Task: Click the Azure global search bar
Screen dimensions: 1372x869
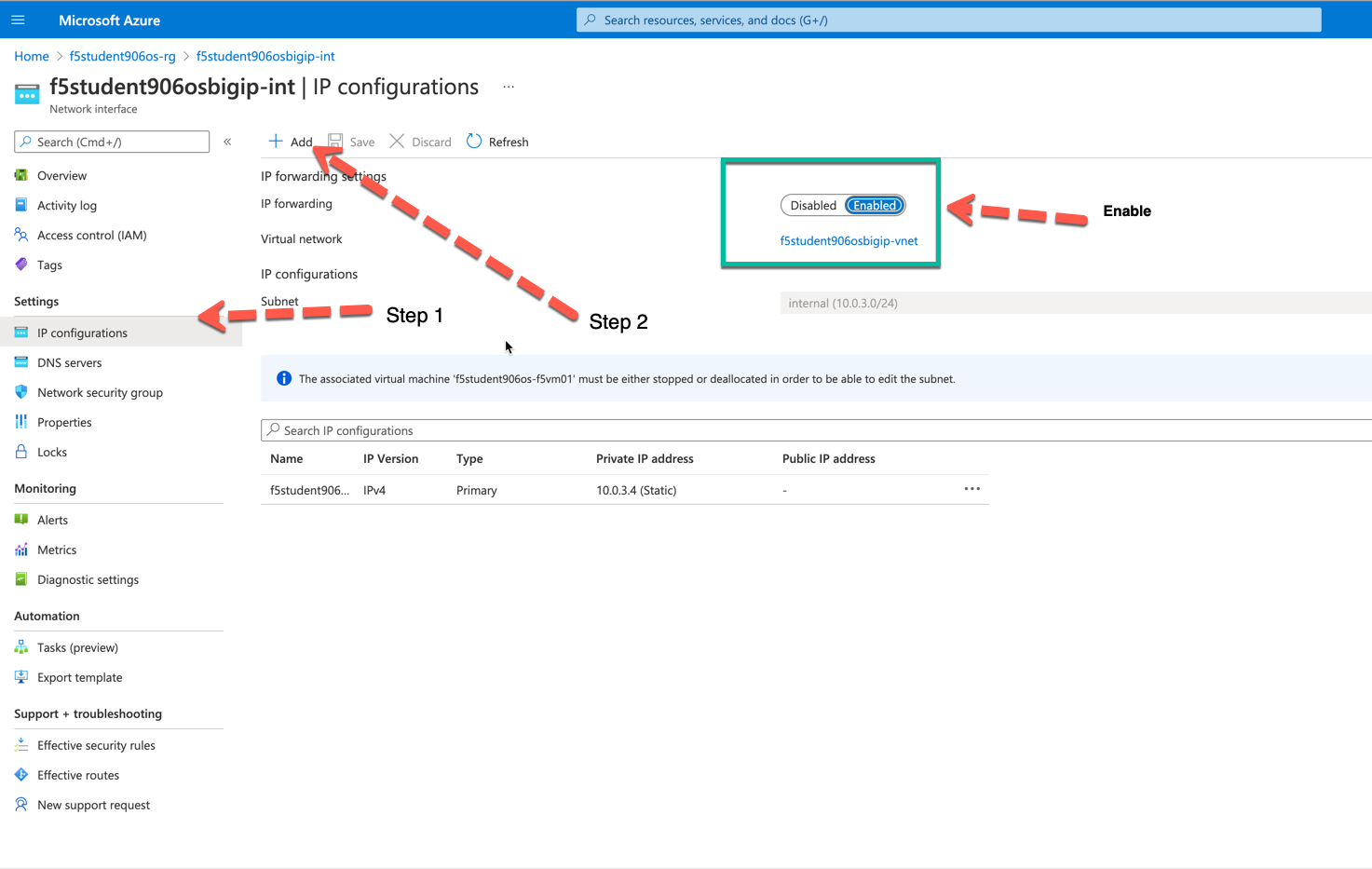Action: click(x=948, y=20)
